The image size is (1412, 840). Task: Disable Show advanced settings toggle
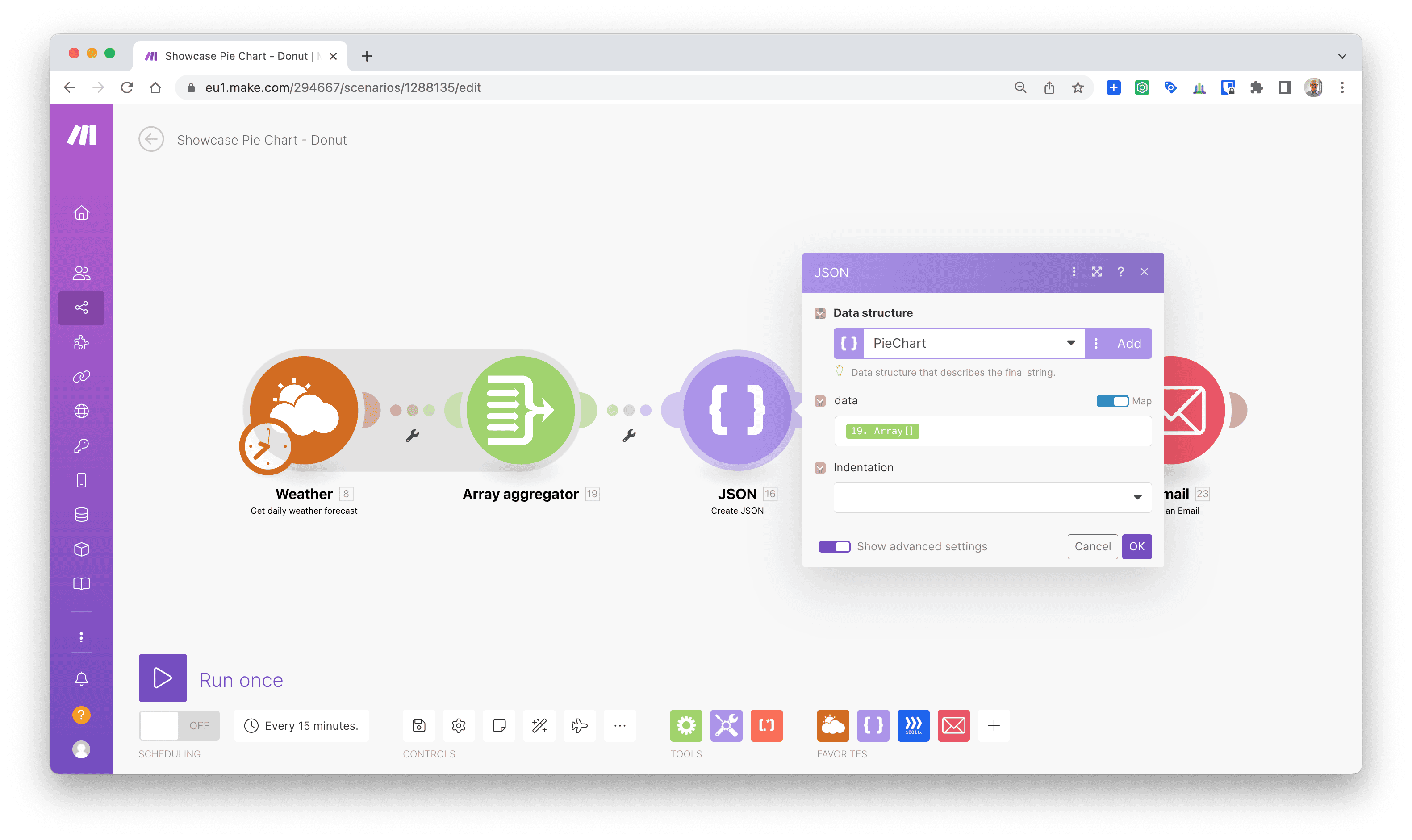834,546
